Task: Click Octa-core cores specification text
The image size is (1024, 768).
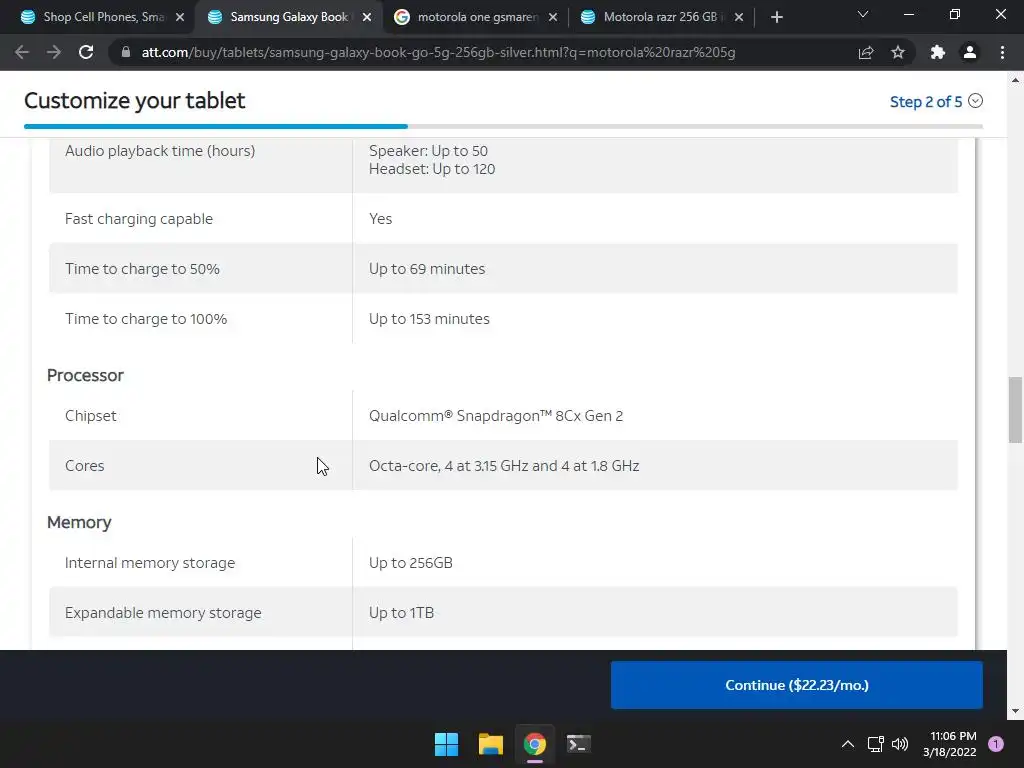Action: pyautogui.click(x=504, y=466)
